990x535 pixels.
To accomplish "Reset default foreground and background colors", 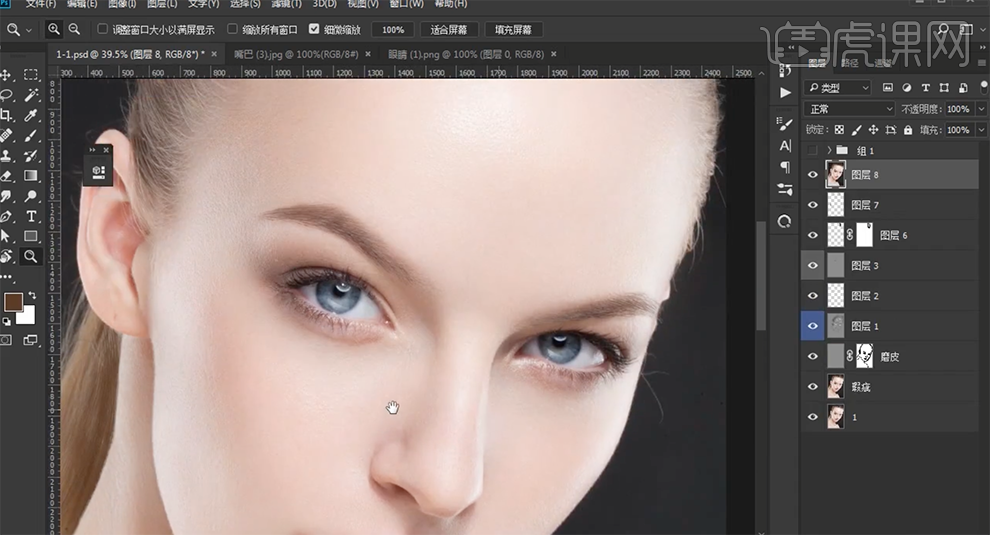I will click(x=6, y=322).
